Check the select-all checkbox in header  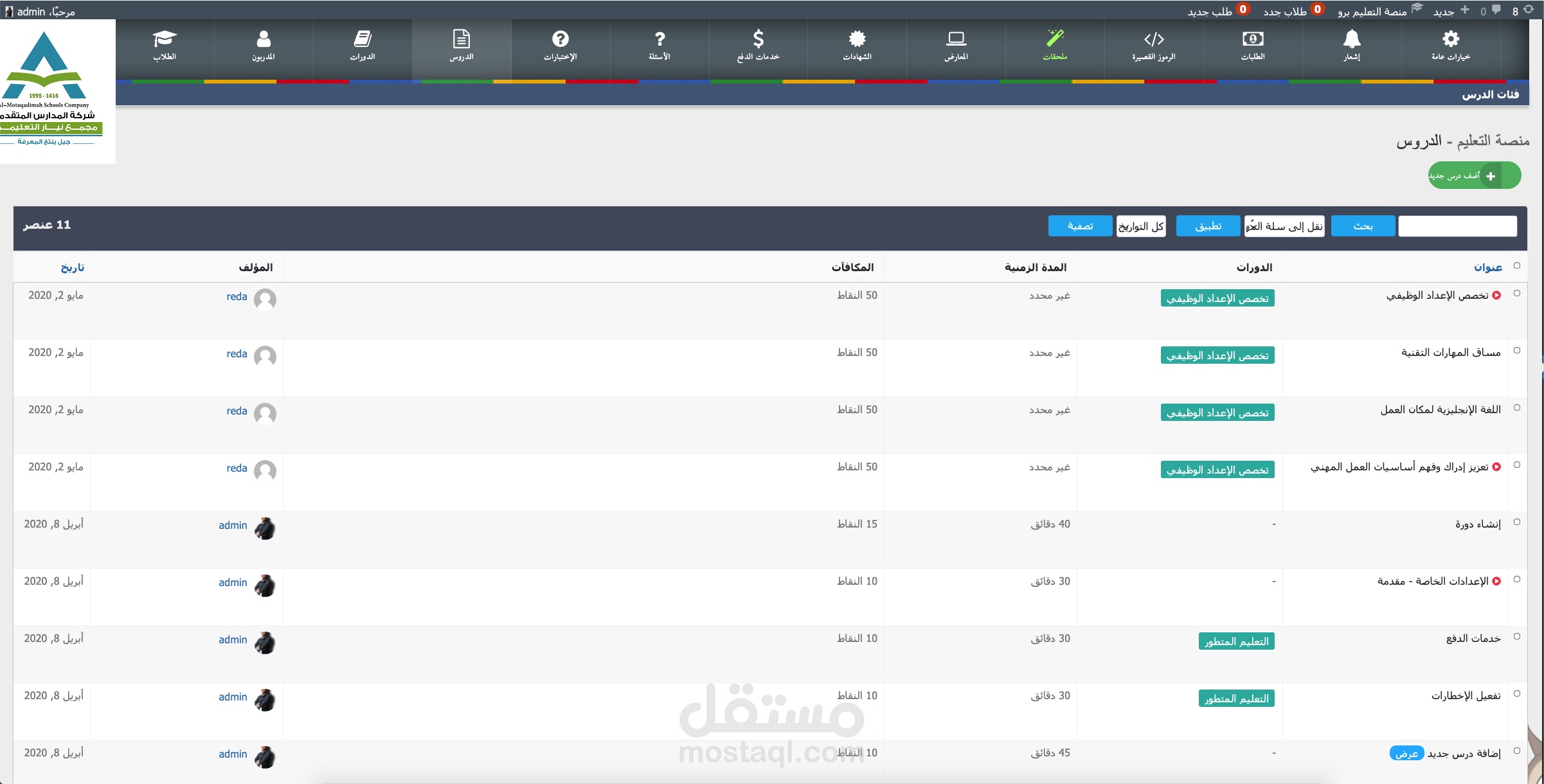pyautogui.click(x=1517, y=265)
